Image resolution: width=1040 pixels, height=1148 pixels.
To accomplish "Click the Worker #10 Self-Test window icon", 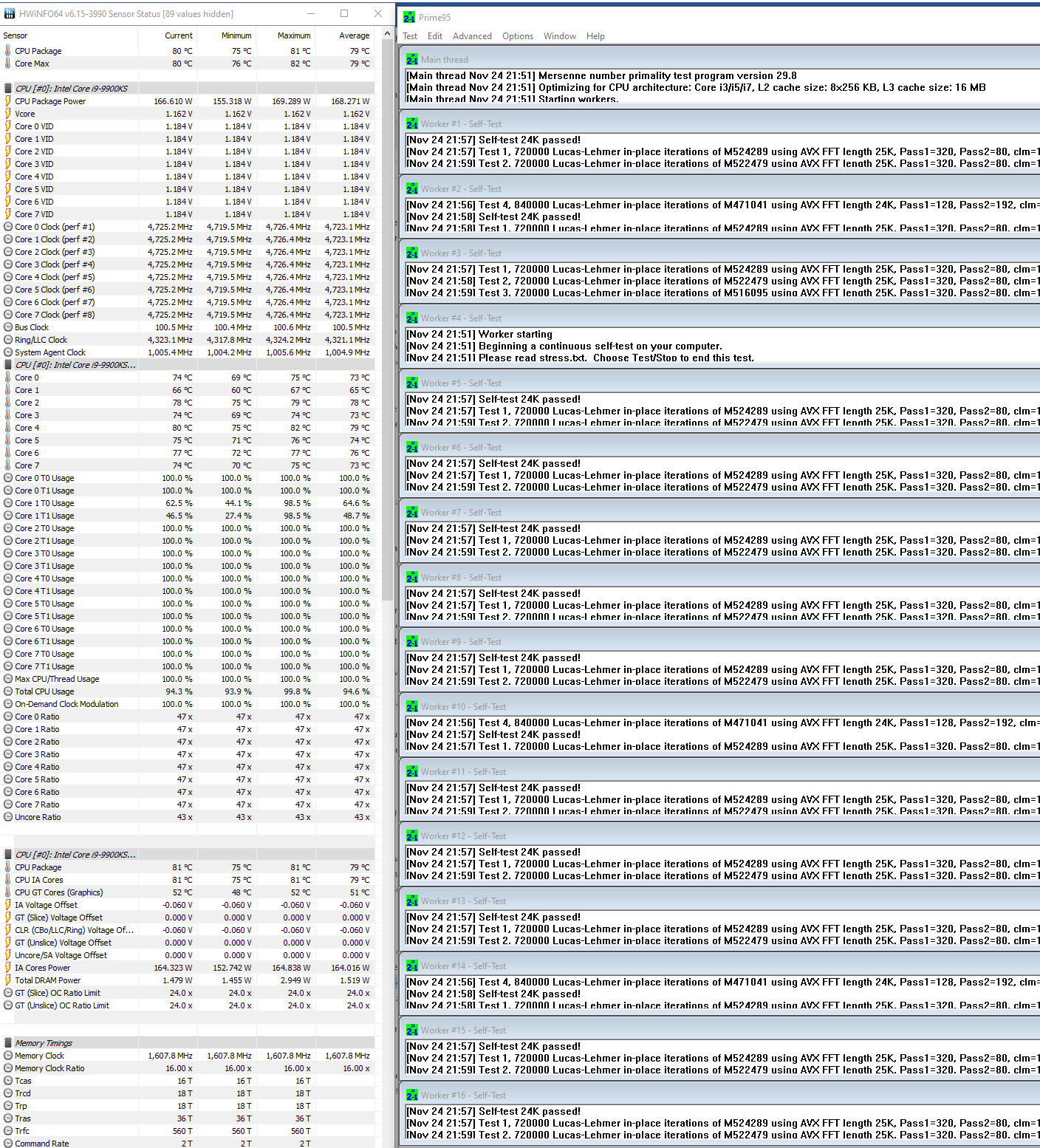I will [412, 707].
